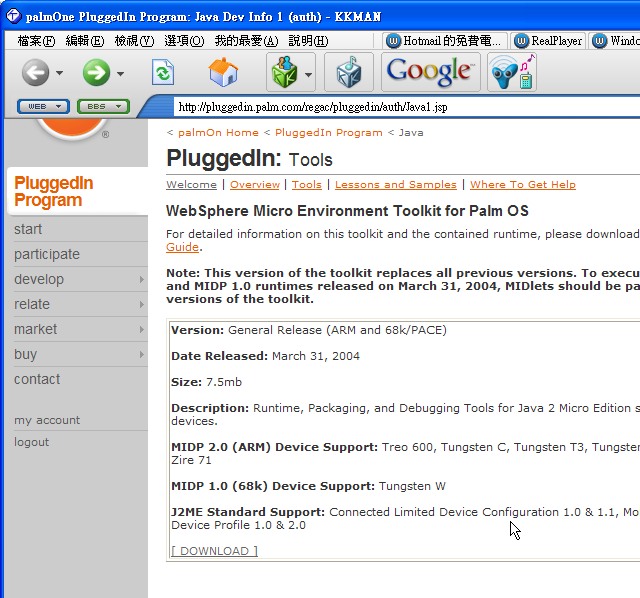Click the DOWNLOAD link
The height and width of the screenshot is (598, 640).
[214, 551]
